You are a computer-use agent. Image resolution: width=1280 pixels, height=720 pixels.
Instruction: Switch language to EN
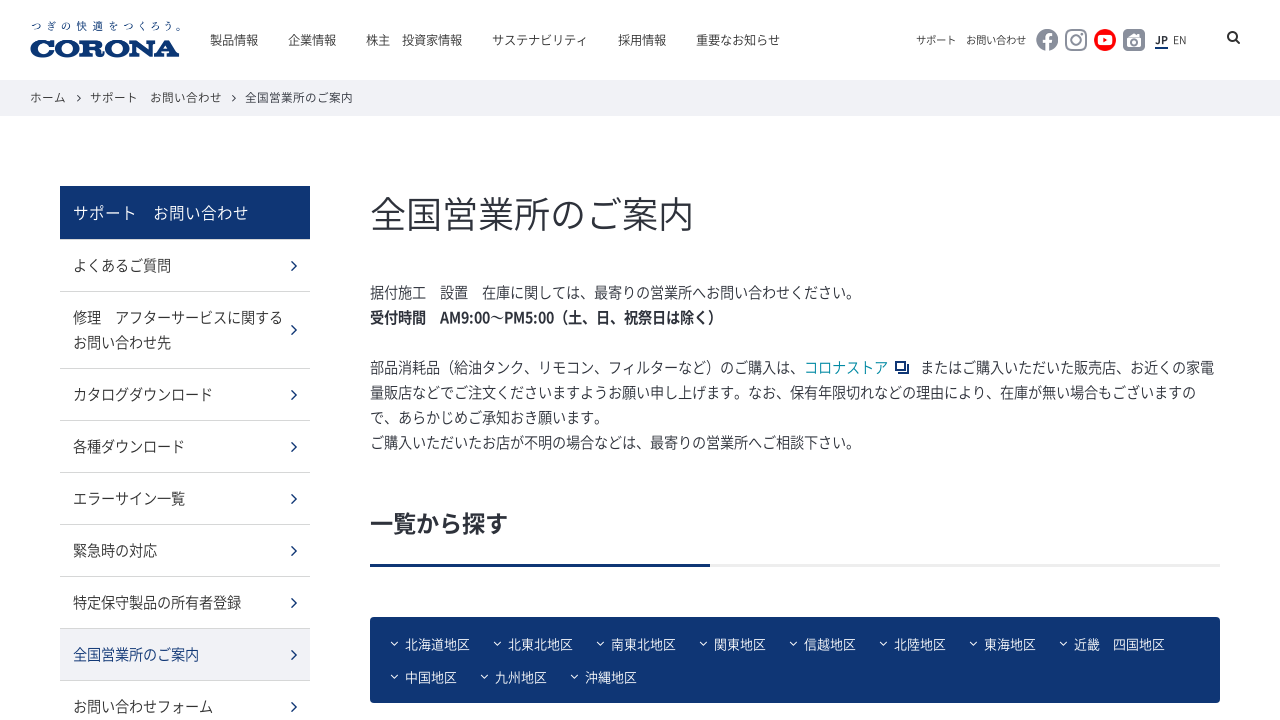click(x=1180, y=40)
